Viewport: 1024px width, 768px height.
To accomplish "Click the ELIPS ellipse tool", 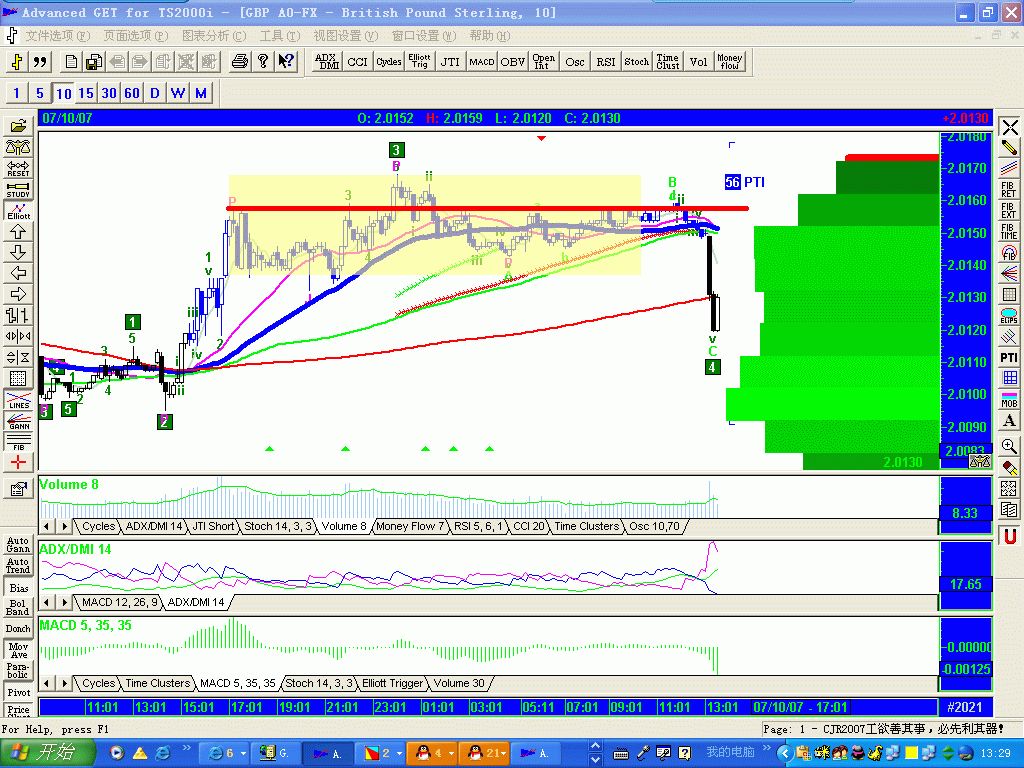I will pyautogui.click(x=1009, y=315).
